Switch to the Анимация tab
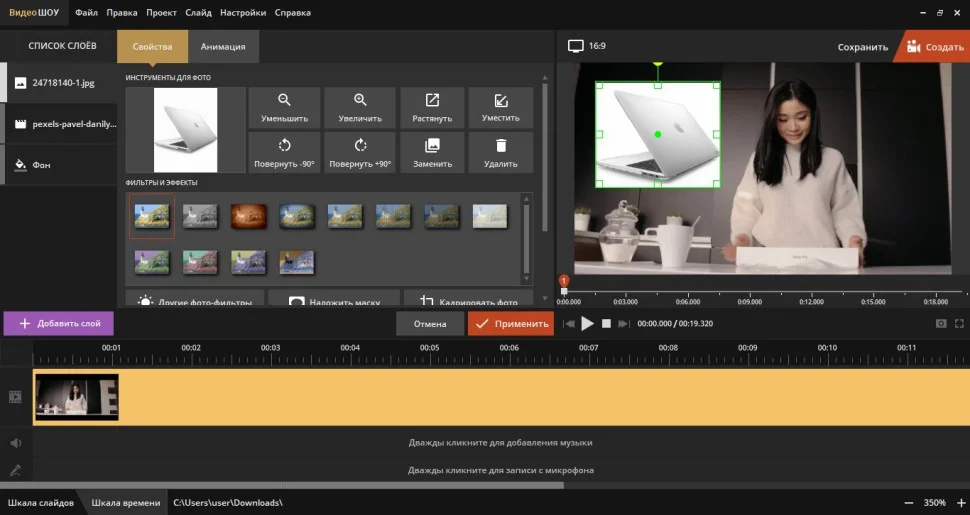Screen dimensions: 970x515 coord(223,47)
